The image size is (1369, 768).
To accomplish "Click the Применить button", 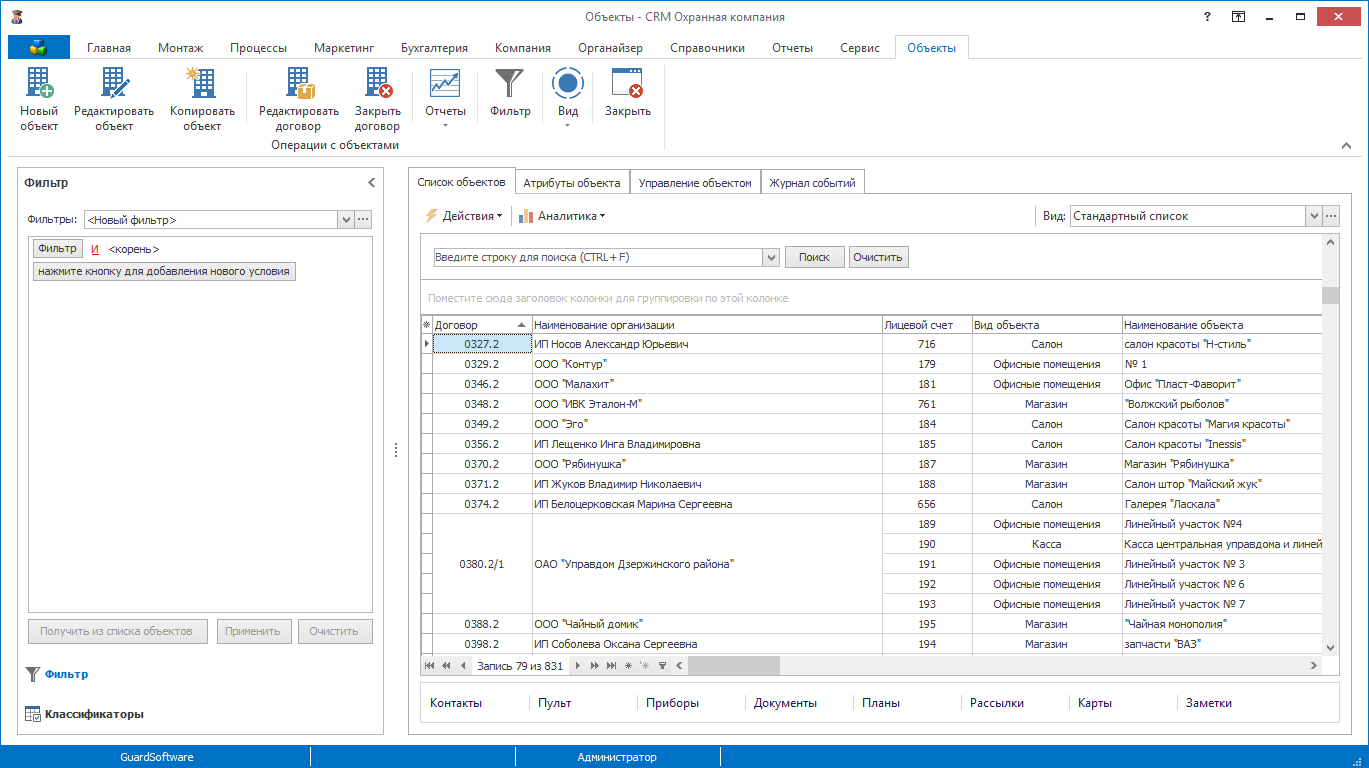I will click(255, 631).
